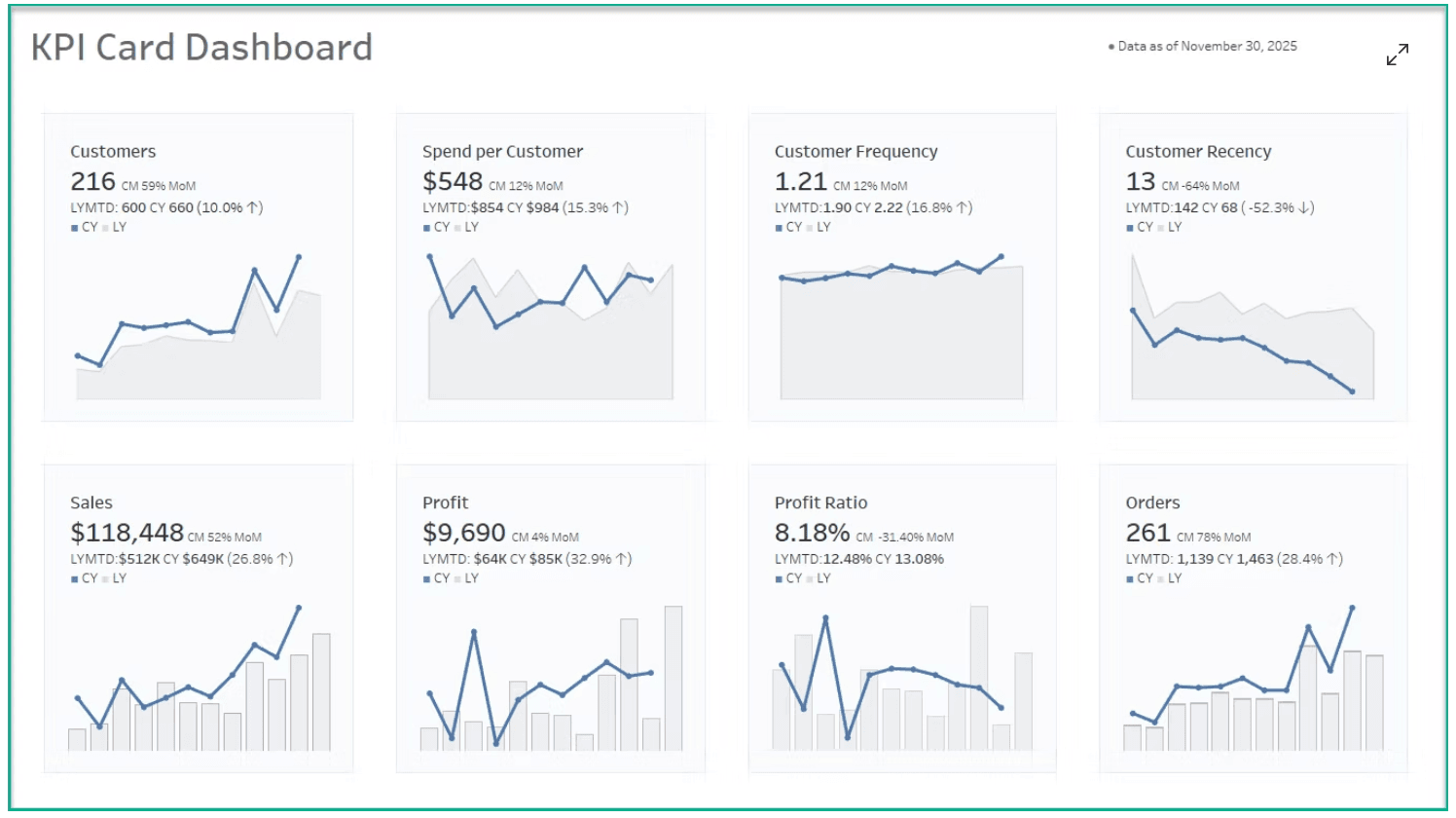Click the up arrow beside Sales 26.8%
This screenshot has height=818, width=1456.
pos(283,559)
